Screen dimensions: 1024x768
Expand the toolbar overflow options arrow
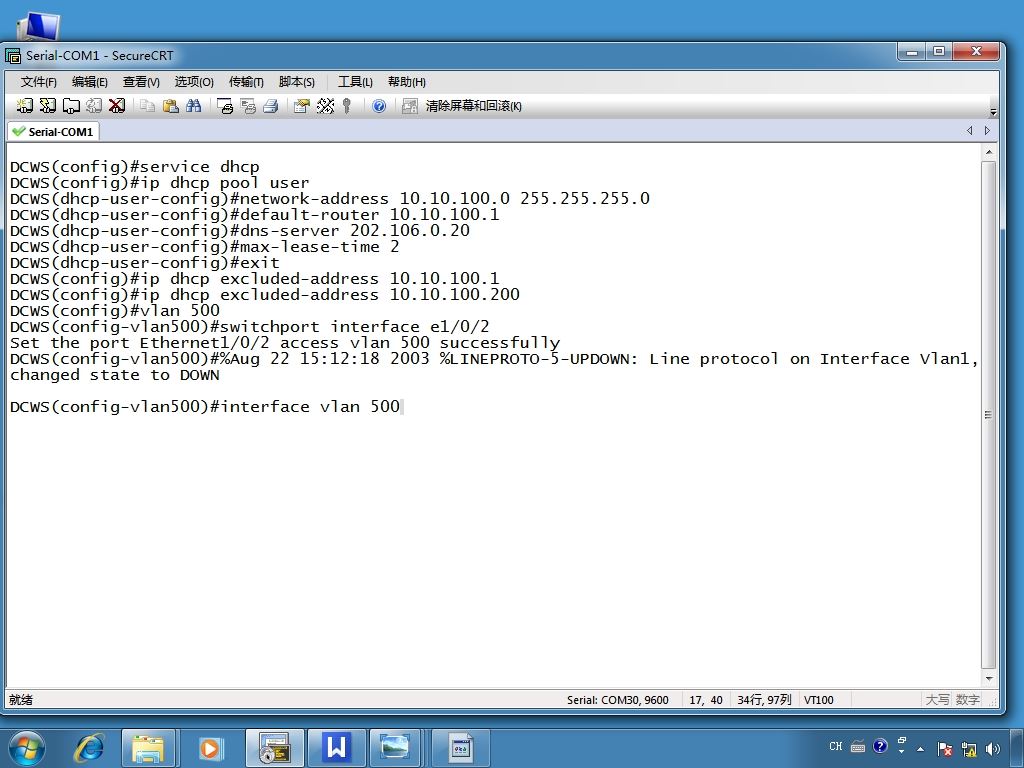coord(993,111)
